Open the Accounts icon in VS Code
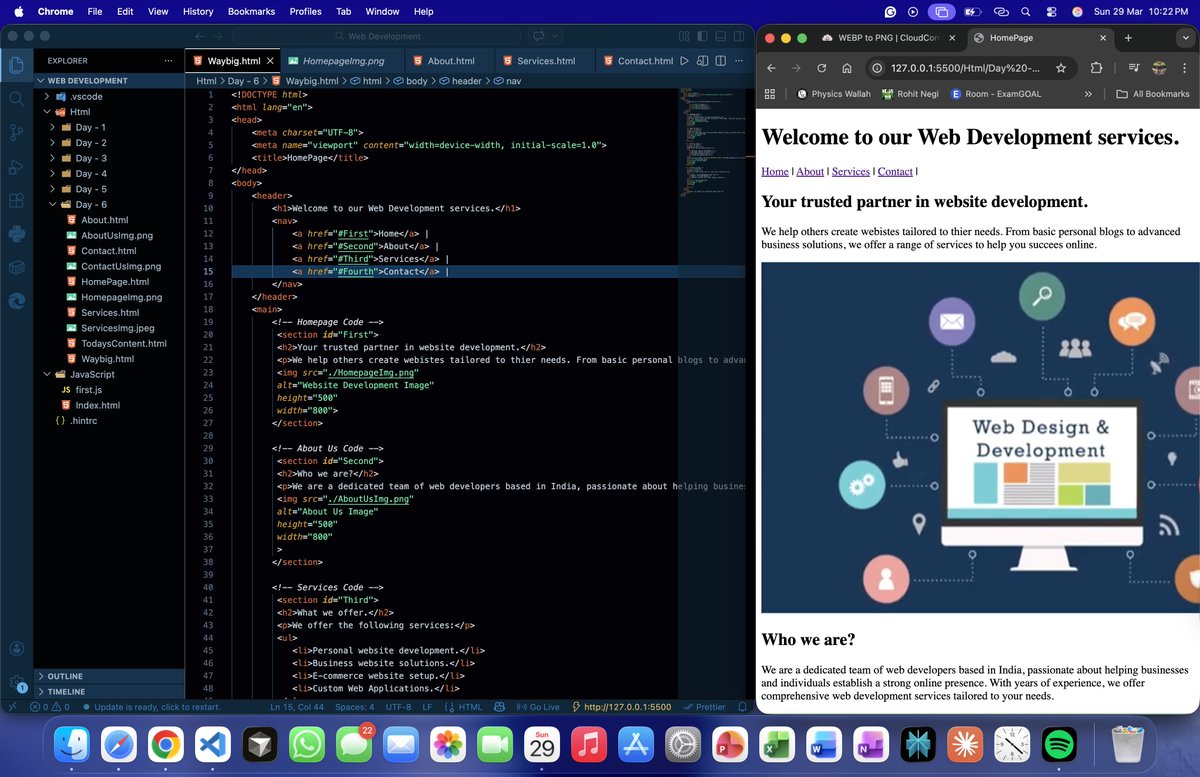1200x777 pixels. [x=16, y=650]
